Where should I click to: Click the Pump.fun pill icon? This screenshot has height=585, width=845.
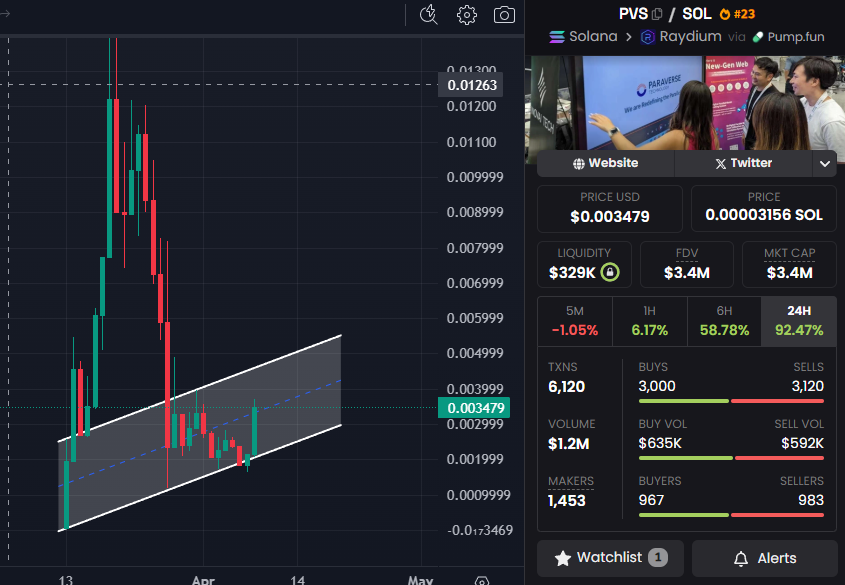[x=758, y=37]
